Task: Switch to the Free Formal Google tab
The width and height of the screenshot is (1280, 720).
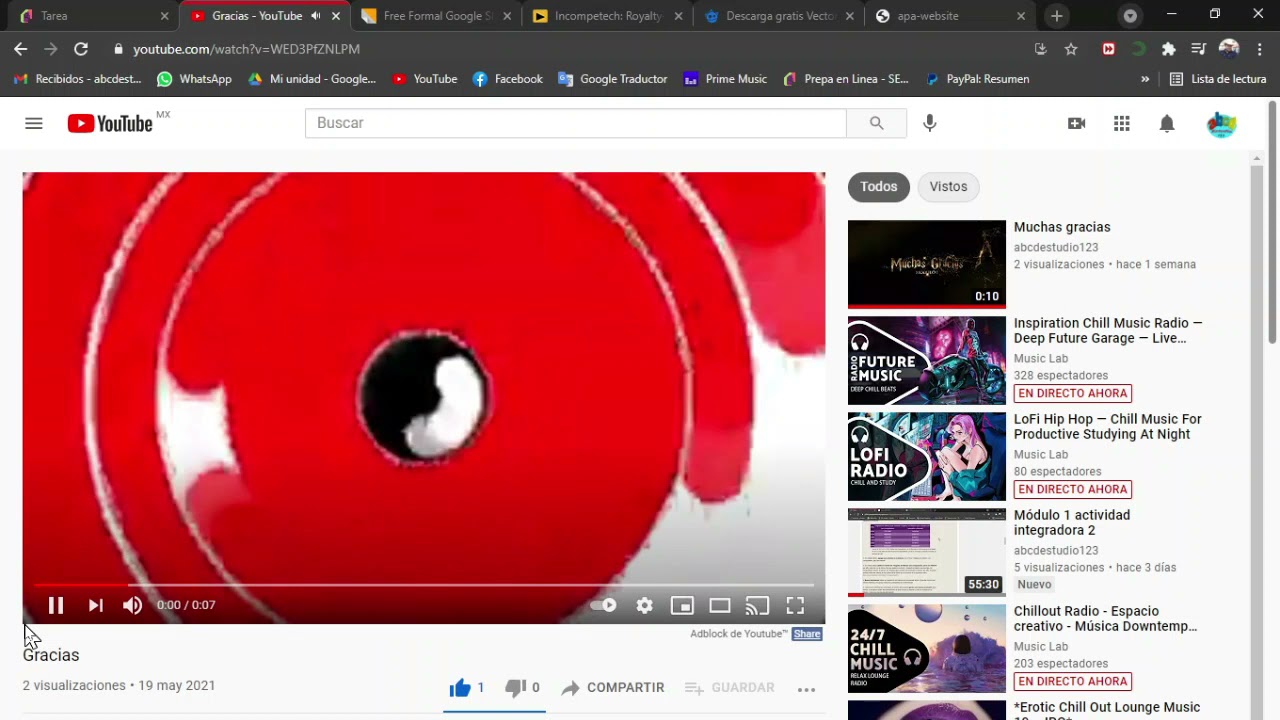Action: (438, 16)
